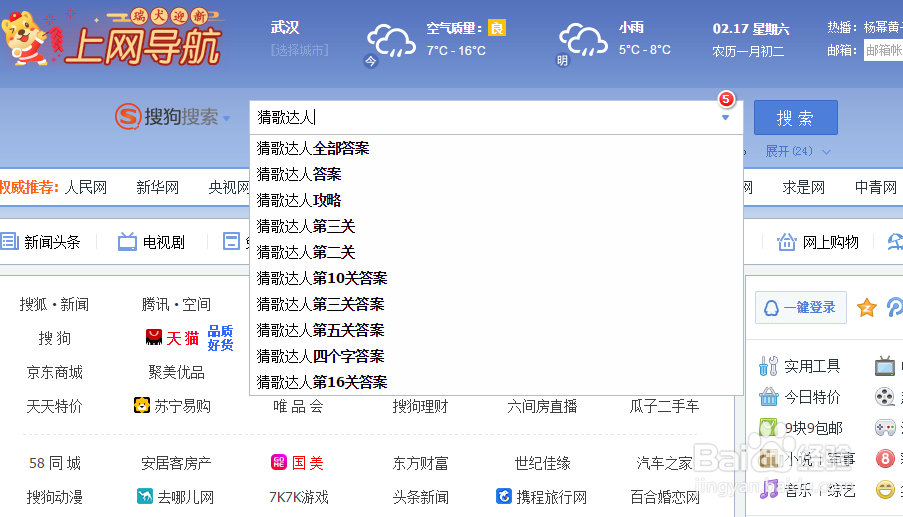
Task: Click the blue 搜索 search button
Action: click(795, 117)
